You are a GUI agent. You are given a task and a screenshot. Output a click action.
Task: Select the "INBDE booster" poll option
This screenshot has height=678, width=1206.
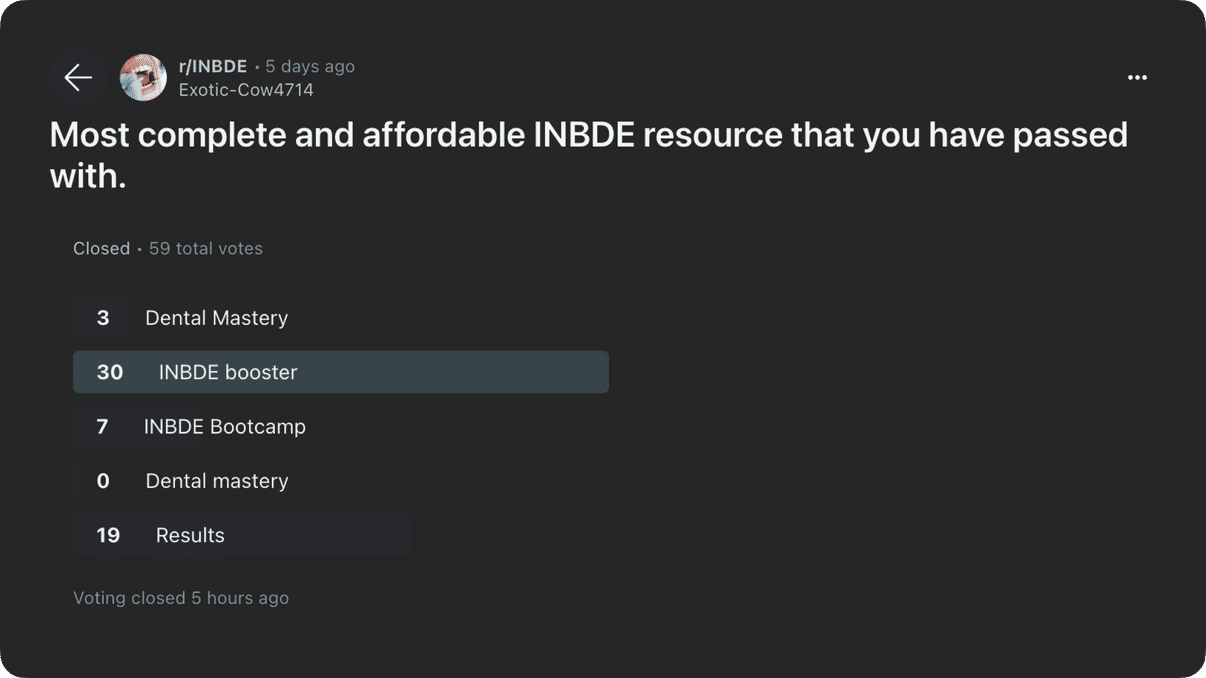pos(228,372)
